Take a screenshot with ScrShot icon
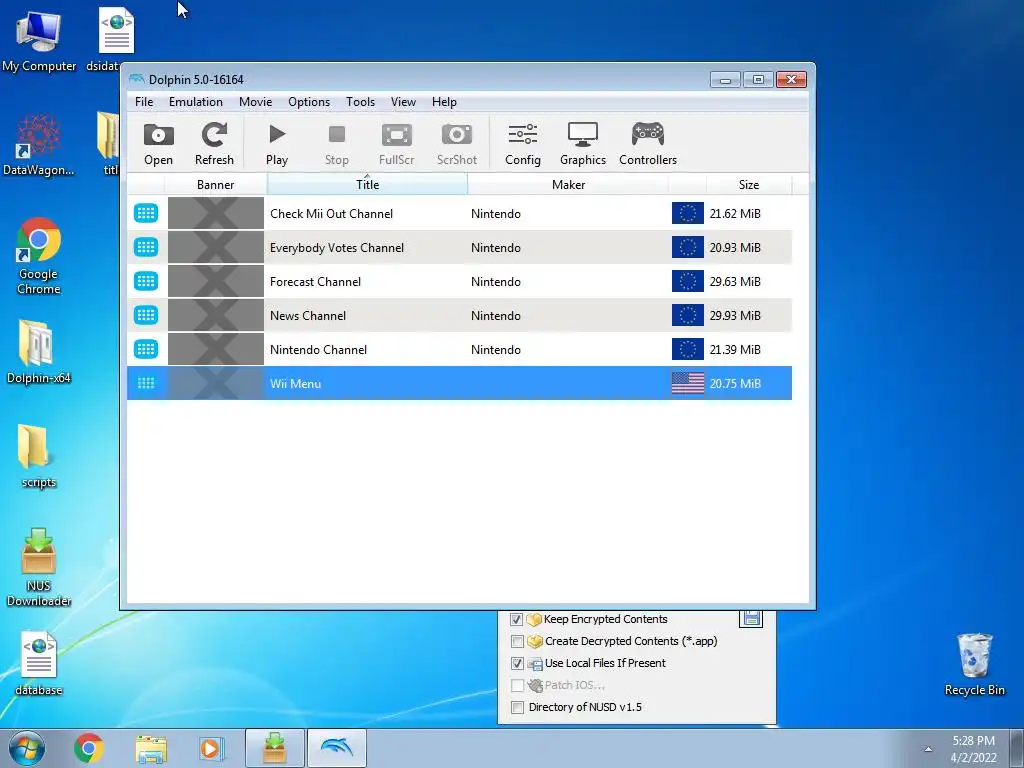The height and width of the screenshot is (768, 1024). tap(456, 144)
